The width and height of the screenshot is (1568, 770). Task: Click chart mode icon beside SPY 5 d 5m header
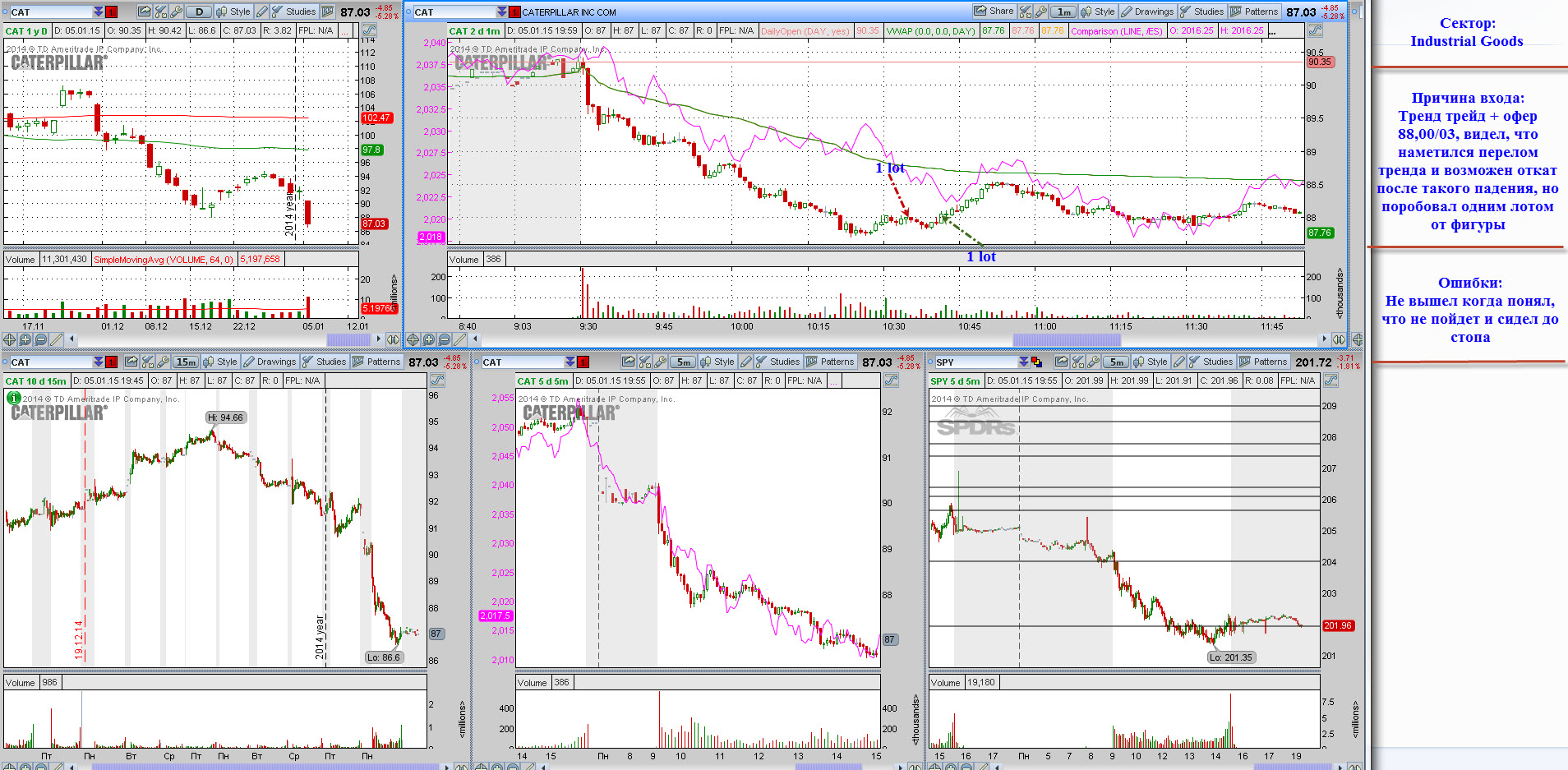(1330, 380)
